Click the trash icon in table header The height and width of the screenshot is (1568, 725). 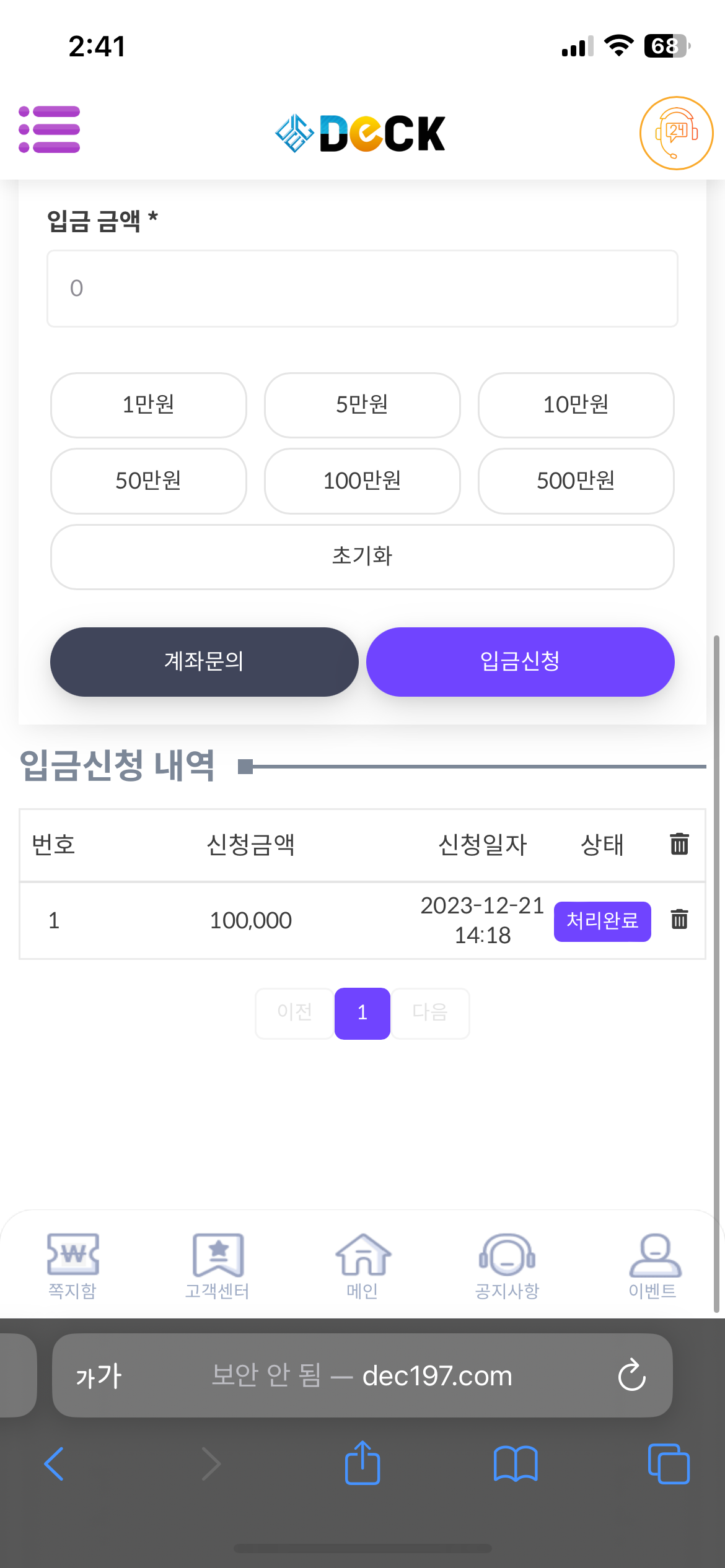point(679,843)
